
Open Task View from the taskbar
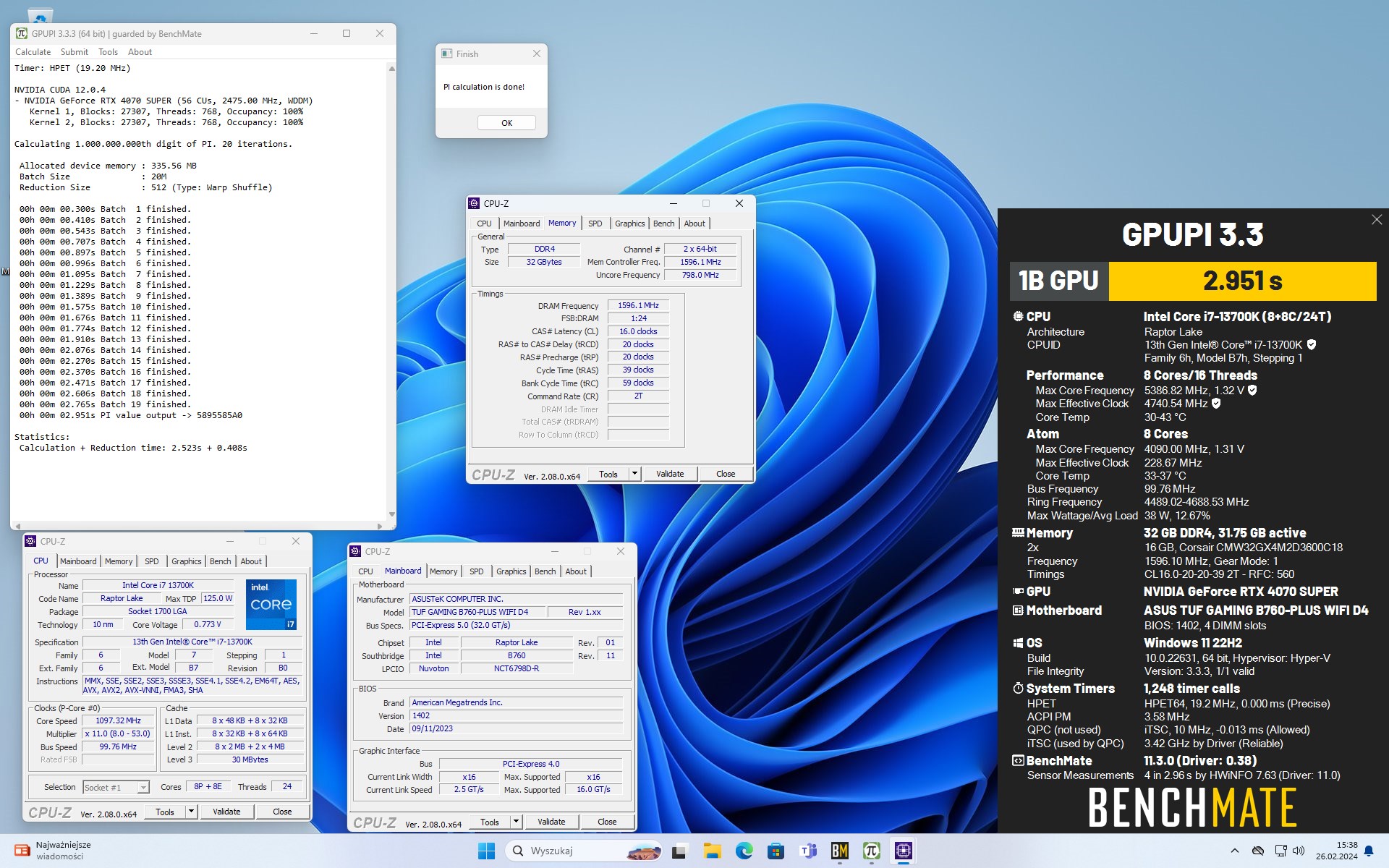pyautogui.click(x=679, y=851)
